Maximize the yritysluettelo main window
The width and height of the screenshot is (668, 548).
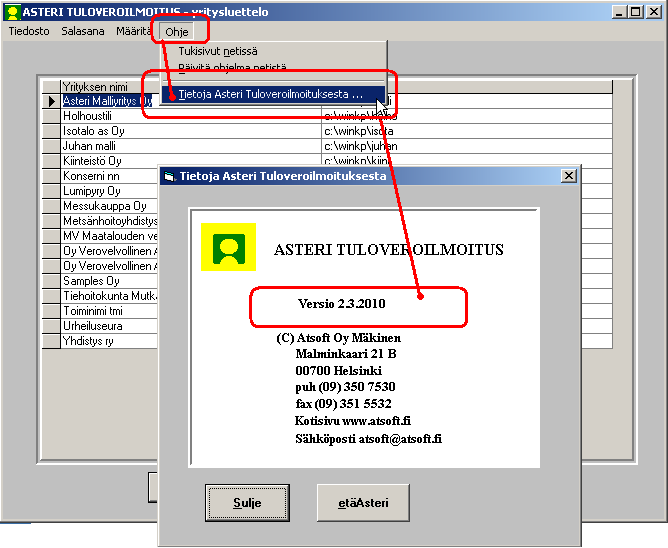coord(635,12)
